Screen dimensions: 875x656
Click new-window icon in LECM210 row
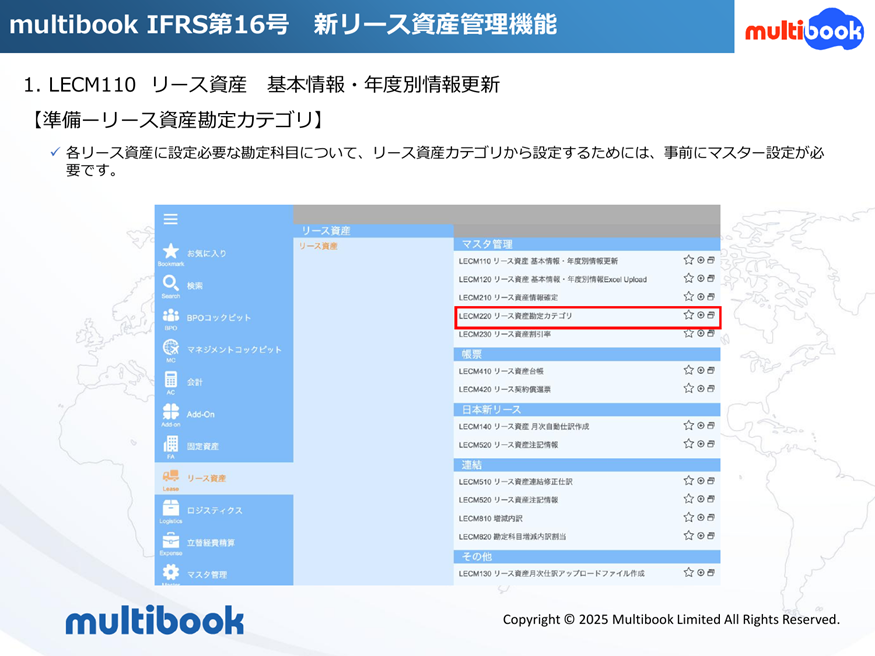pos(711,297)
